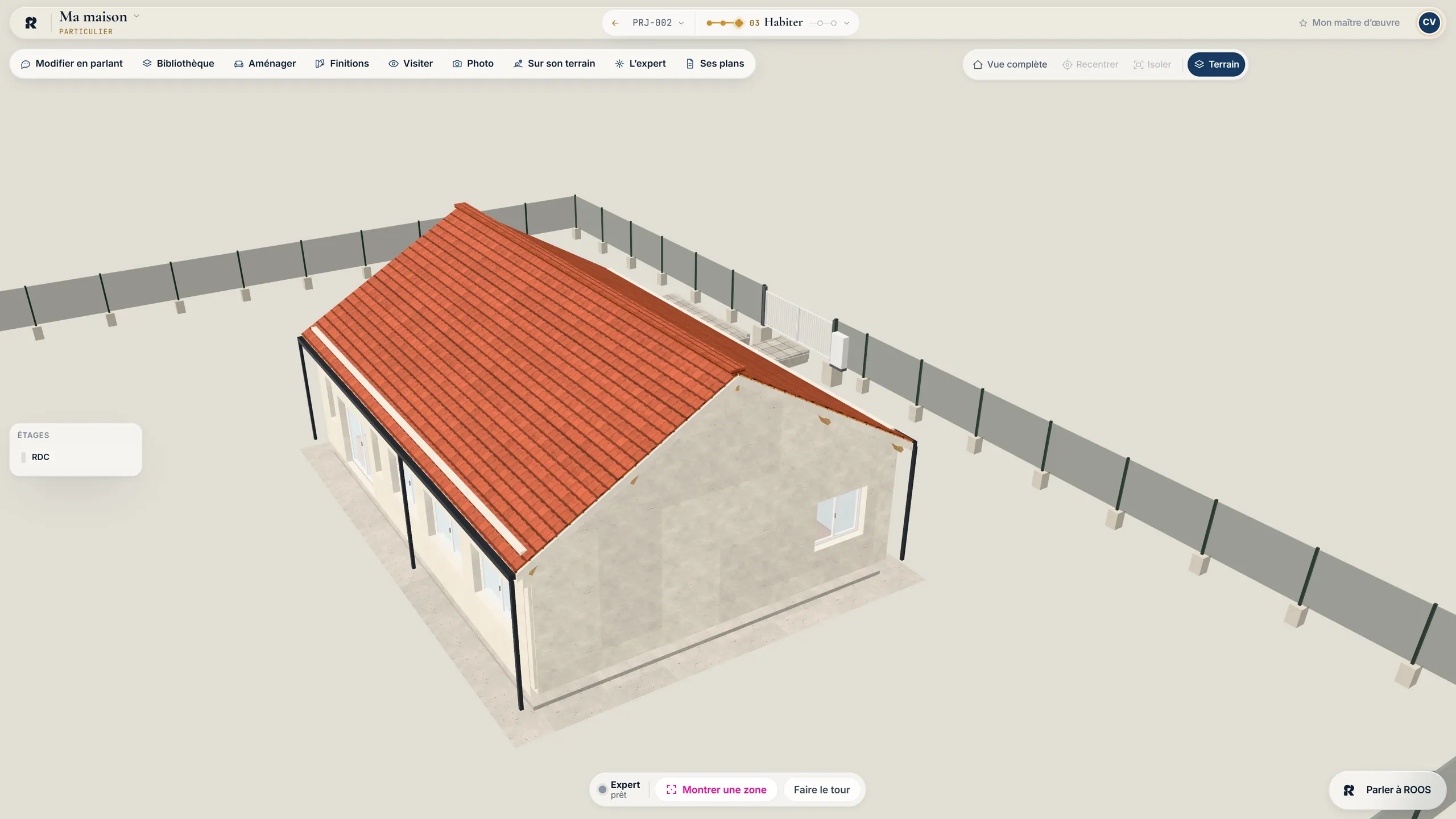
Task: Select the first empty step circle after Habiter
Action: point(820,23)
